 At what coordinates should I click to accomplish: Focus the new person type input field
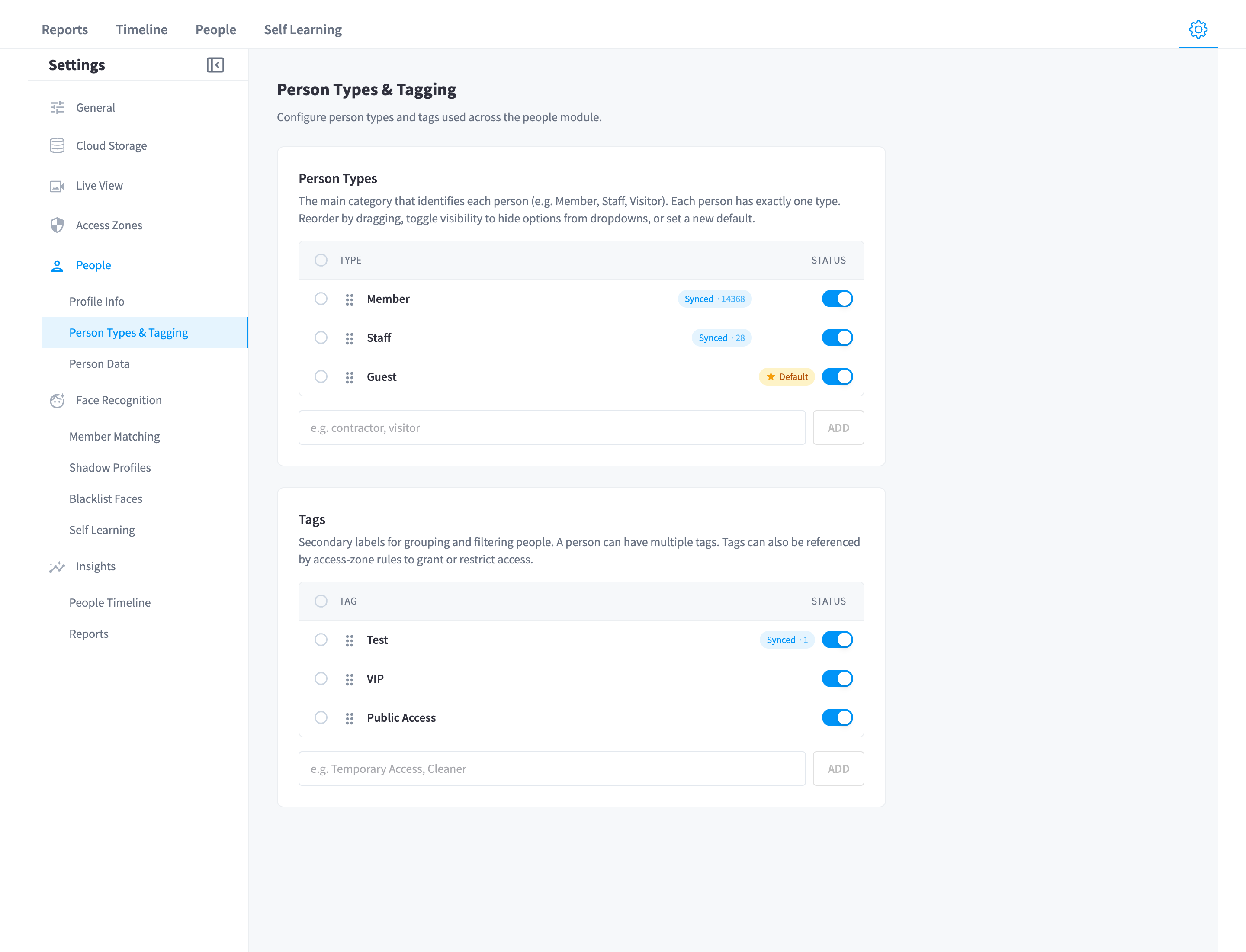click(552, 428)
